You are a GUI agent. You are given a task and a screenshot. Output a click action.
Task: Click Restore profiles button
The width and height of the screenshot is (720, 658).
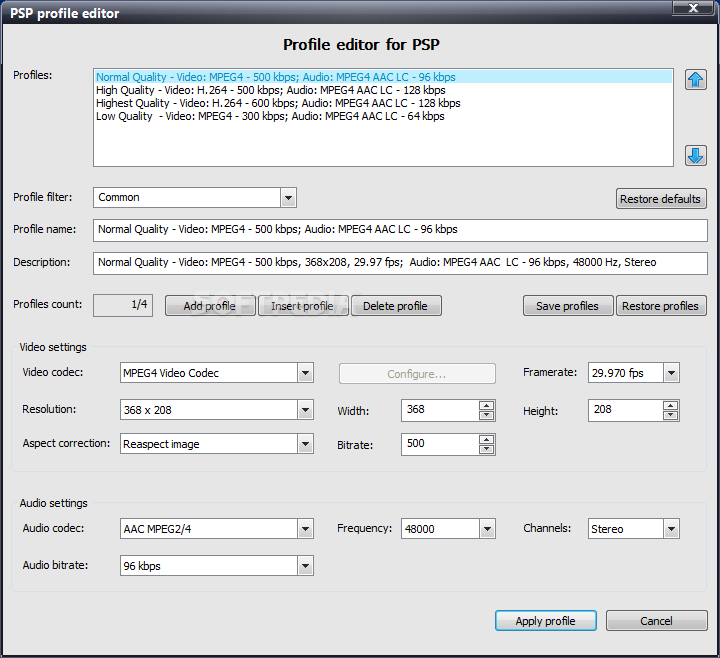[x=661, y=306]
